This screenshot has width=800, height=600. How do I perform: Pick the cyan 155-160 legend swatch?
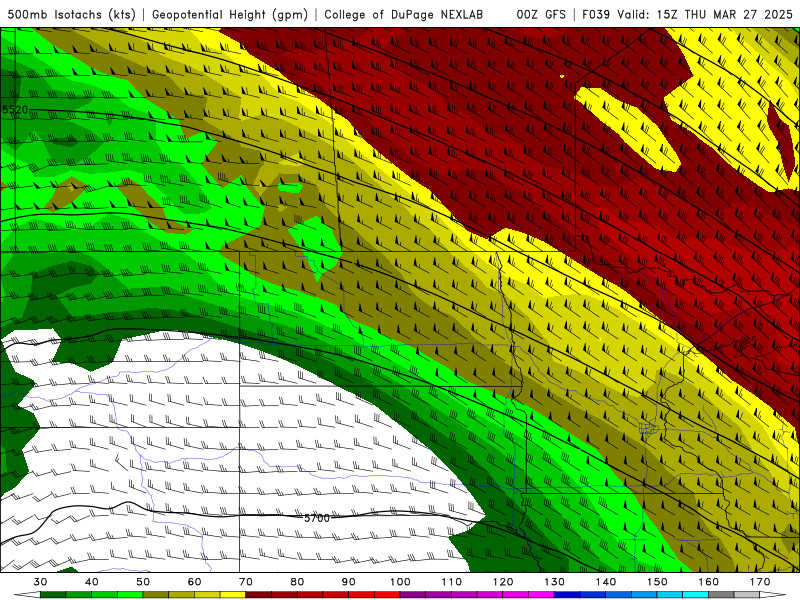coord(695,595)
